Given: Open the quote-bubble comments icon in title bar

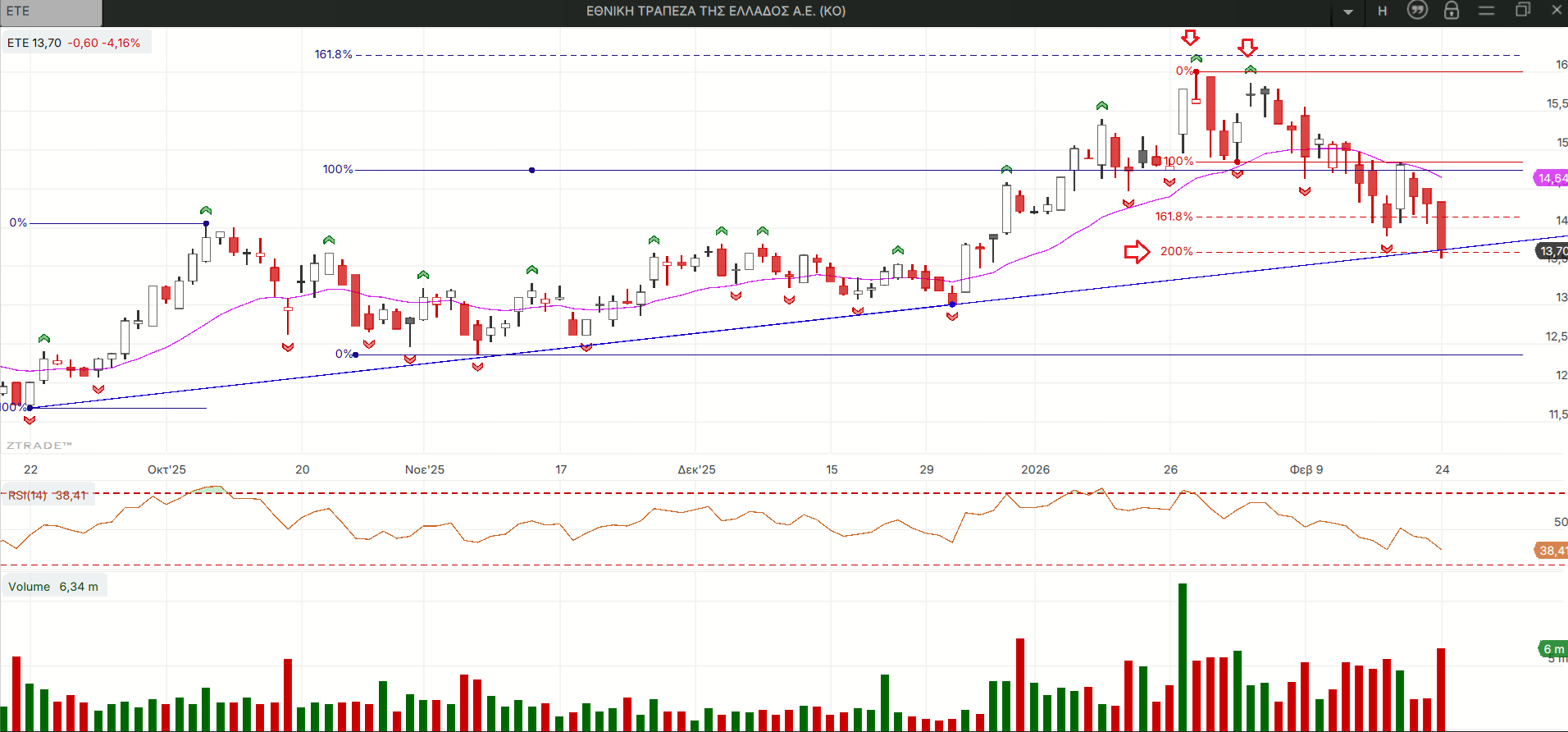Looking at the screenshot, I should coord(1417,11).
